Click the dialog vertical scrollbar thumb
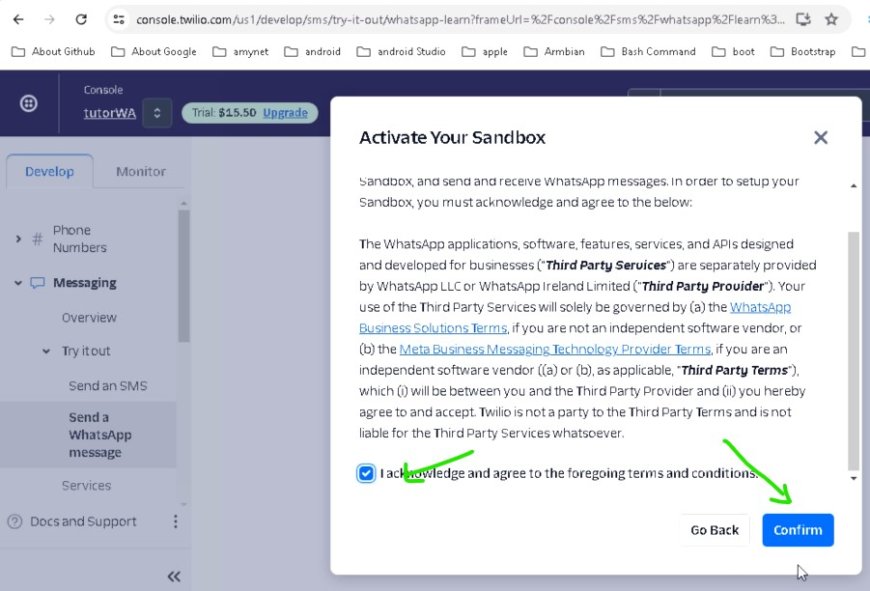 [853, 351]
